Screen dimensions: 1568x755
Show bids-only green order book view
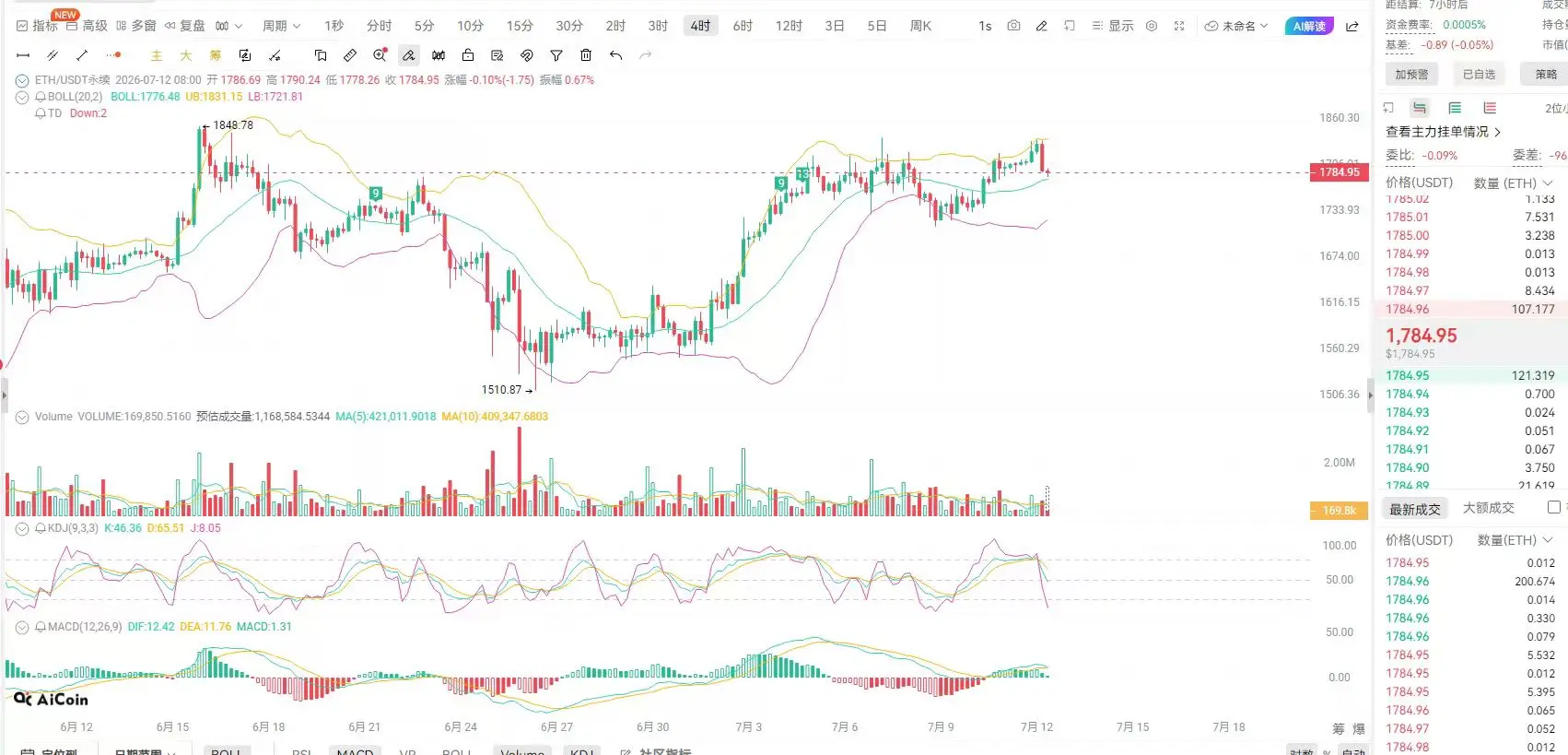click(x=1455, y=108)
